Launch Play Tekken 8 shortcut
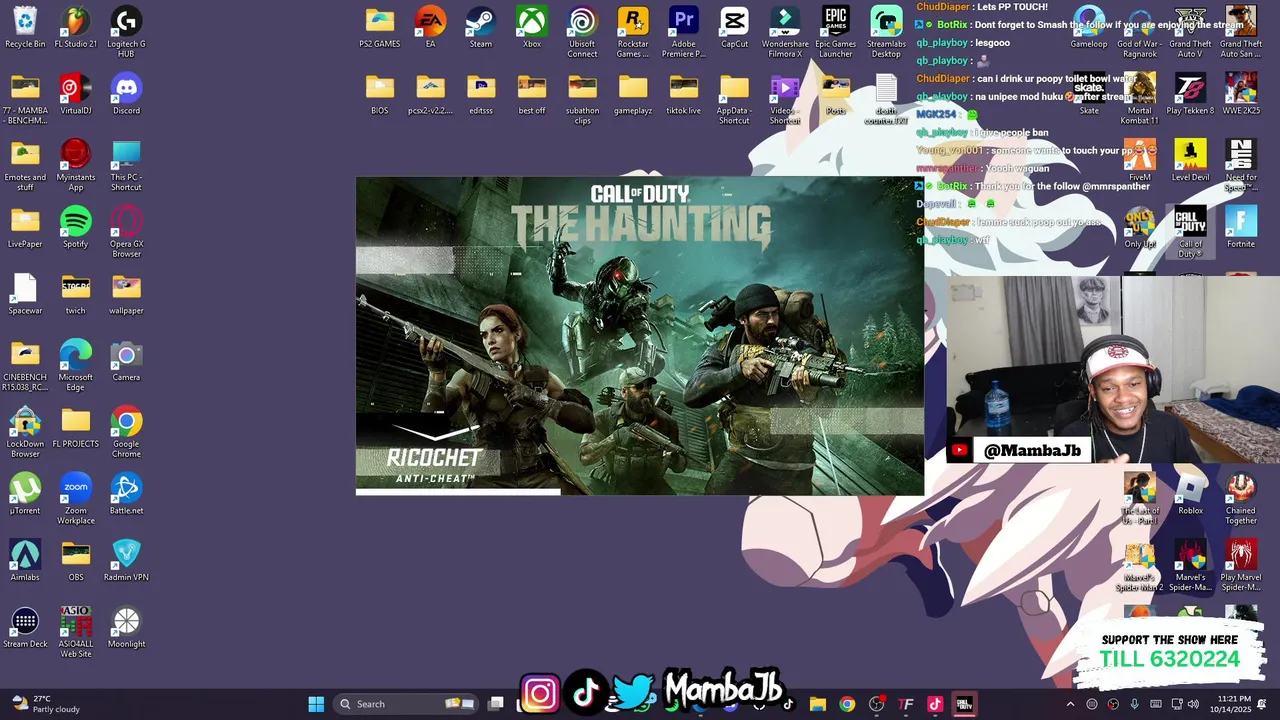This screenshot has height=720, width=1280. [1190, 94]
